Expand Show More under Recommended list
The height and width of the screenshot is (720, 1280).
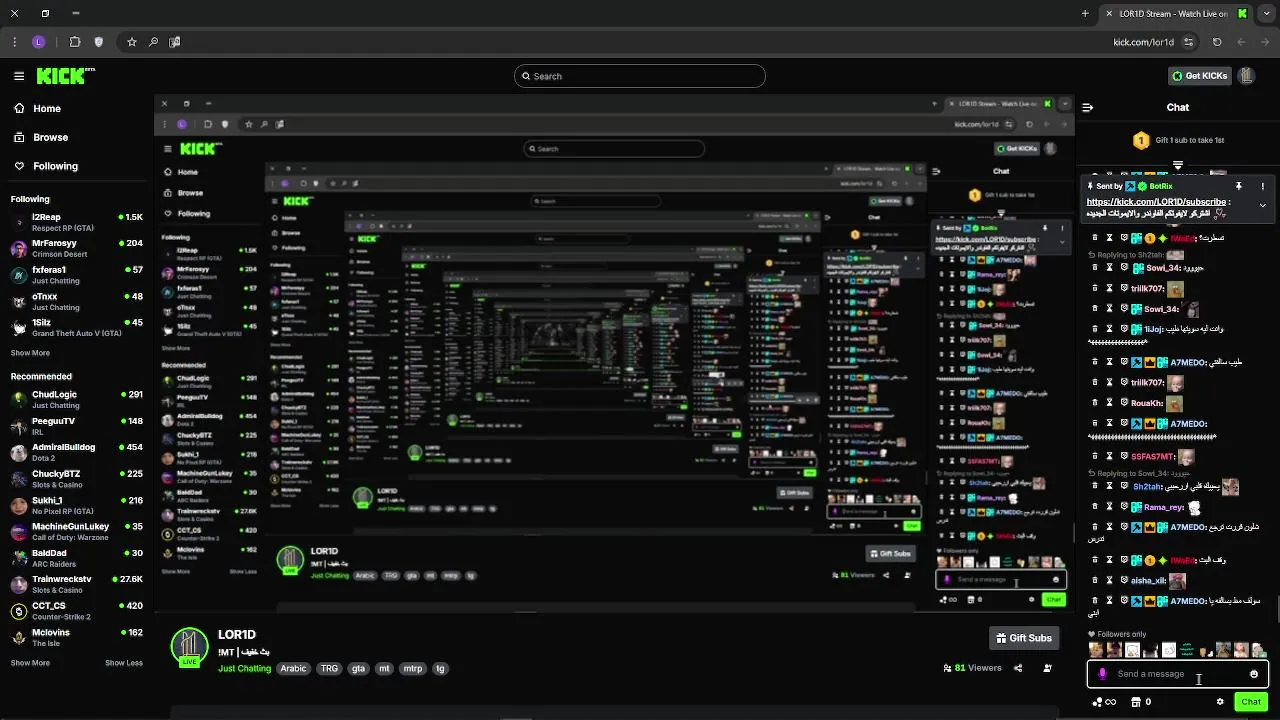coord(30,663)
